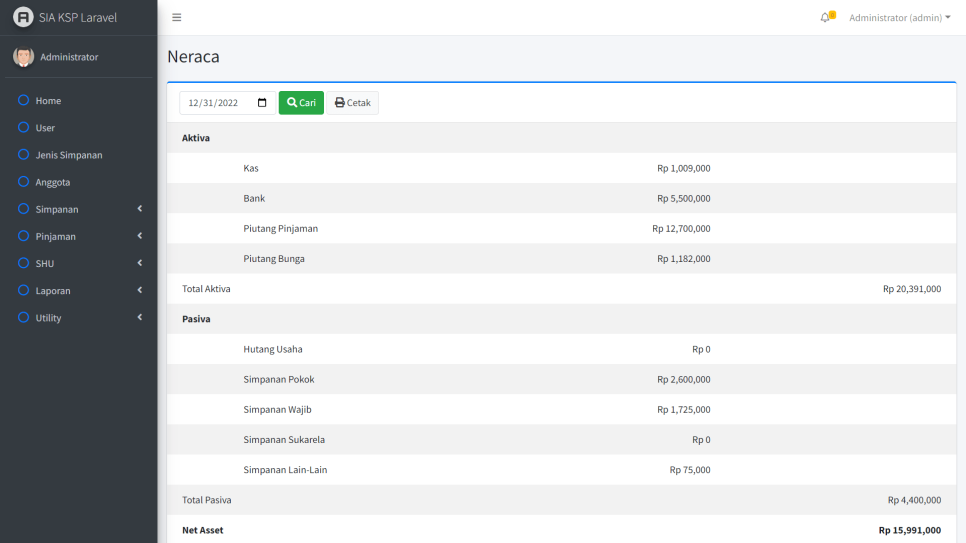Screen dimensions: 966x543
Task: Click the green Cari search button
Action: click(301, 103)
